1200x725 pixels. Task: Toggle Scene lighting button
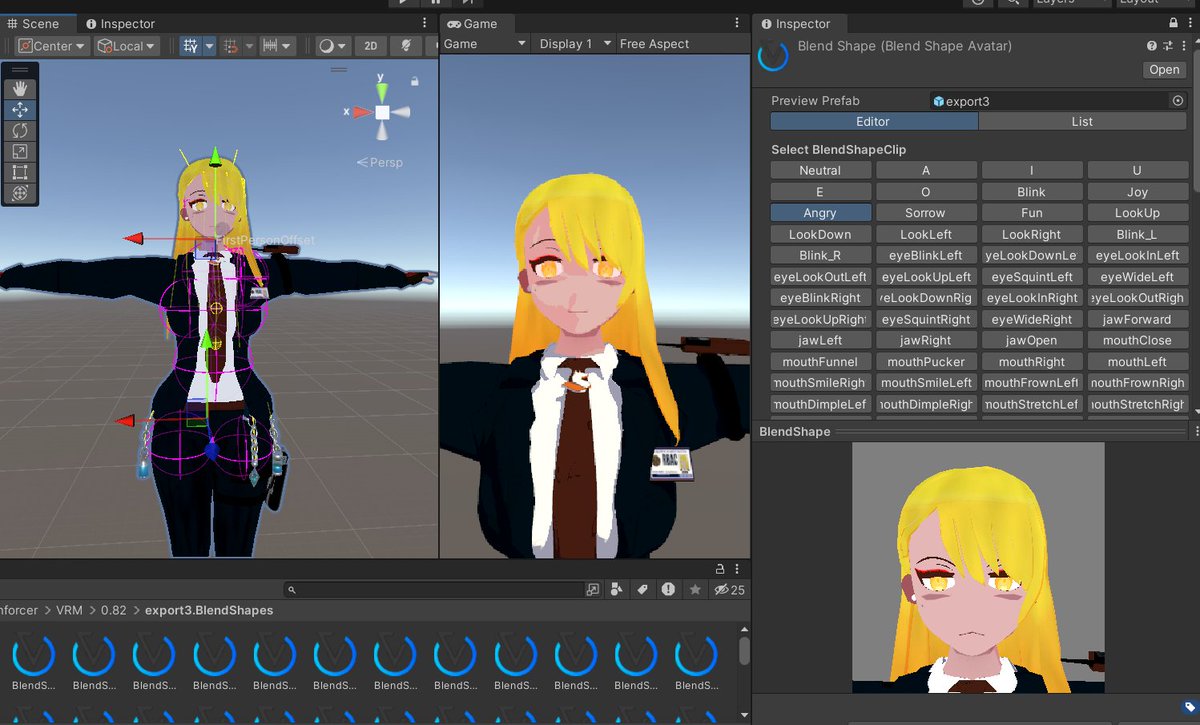[405, 46]
